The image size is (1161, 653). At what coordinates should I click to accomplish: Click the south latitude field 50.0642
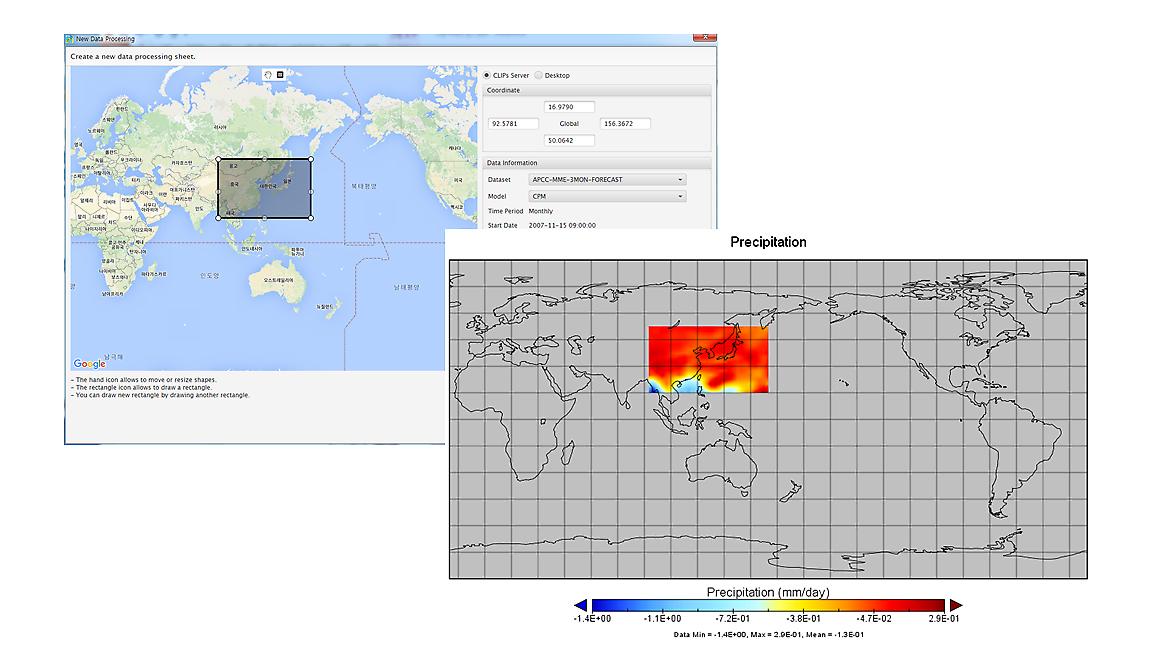click(569, 141)
